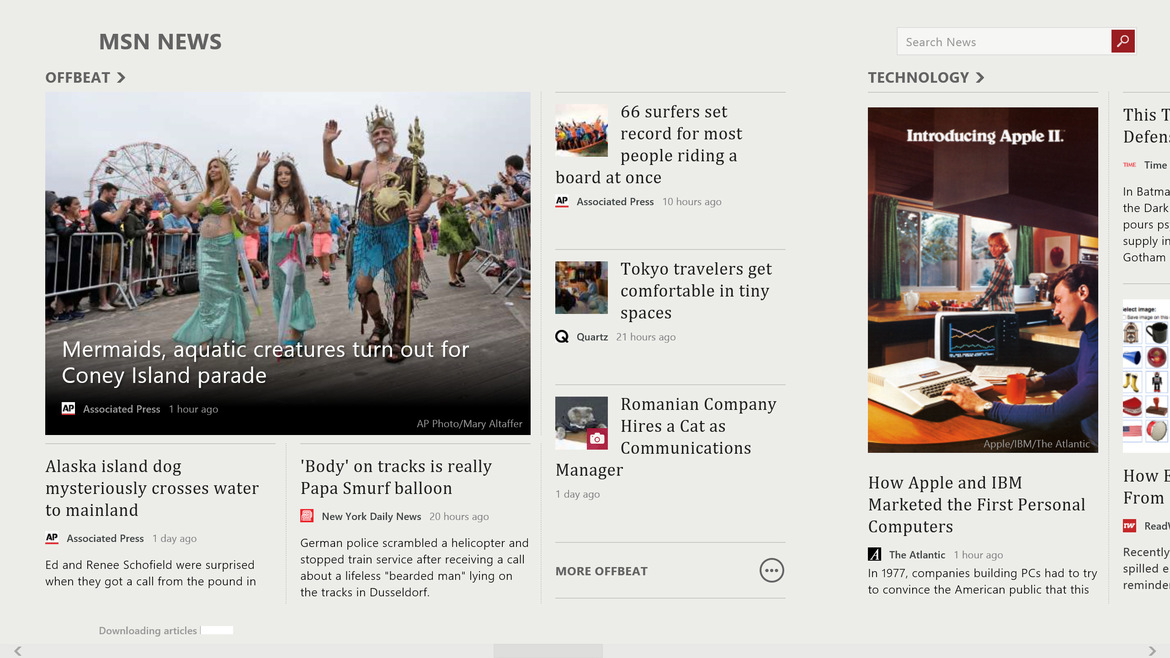Click the Romanian Company cat thumbnail
The height and width of the screenshot is (658, 1170).
tap(581, 422)
